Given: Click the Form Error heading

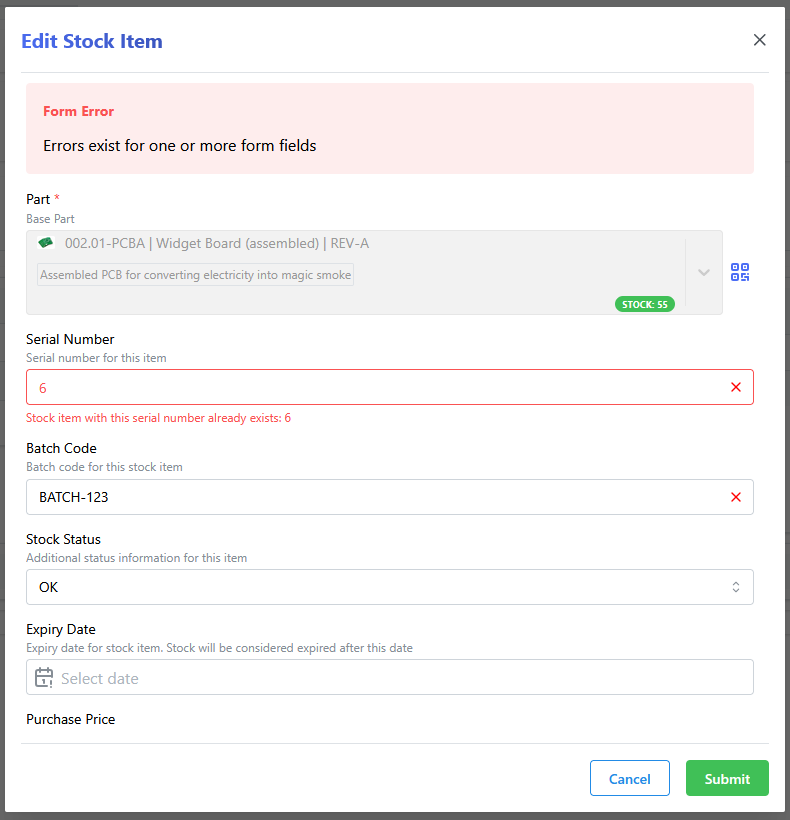Looking at the screenshot, I should tap(78, 111).
